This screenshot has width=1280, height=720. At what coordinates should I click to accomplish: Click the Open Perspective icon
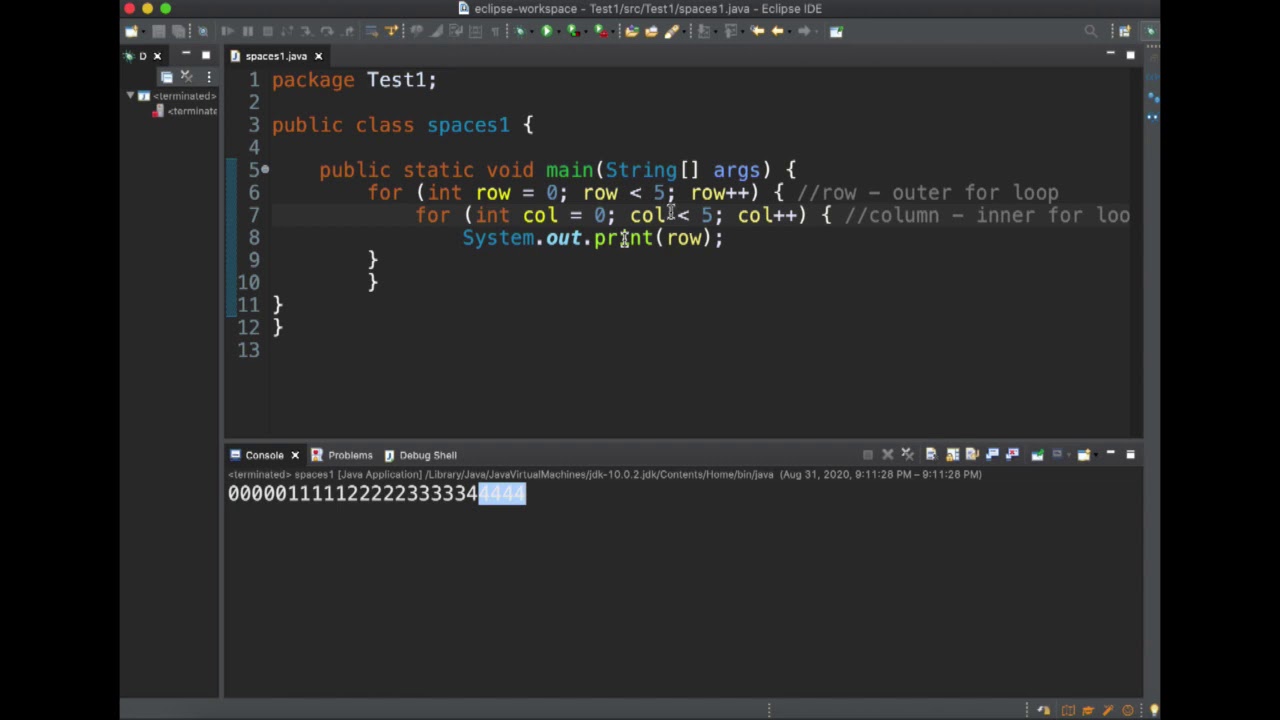1125,31
